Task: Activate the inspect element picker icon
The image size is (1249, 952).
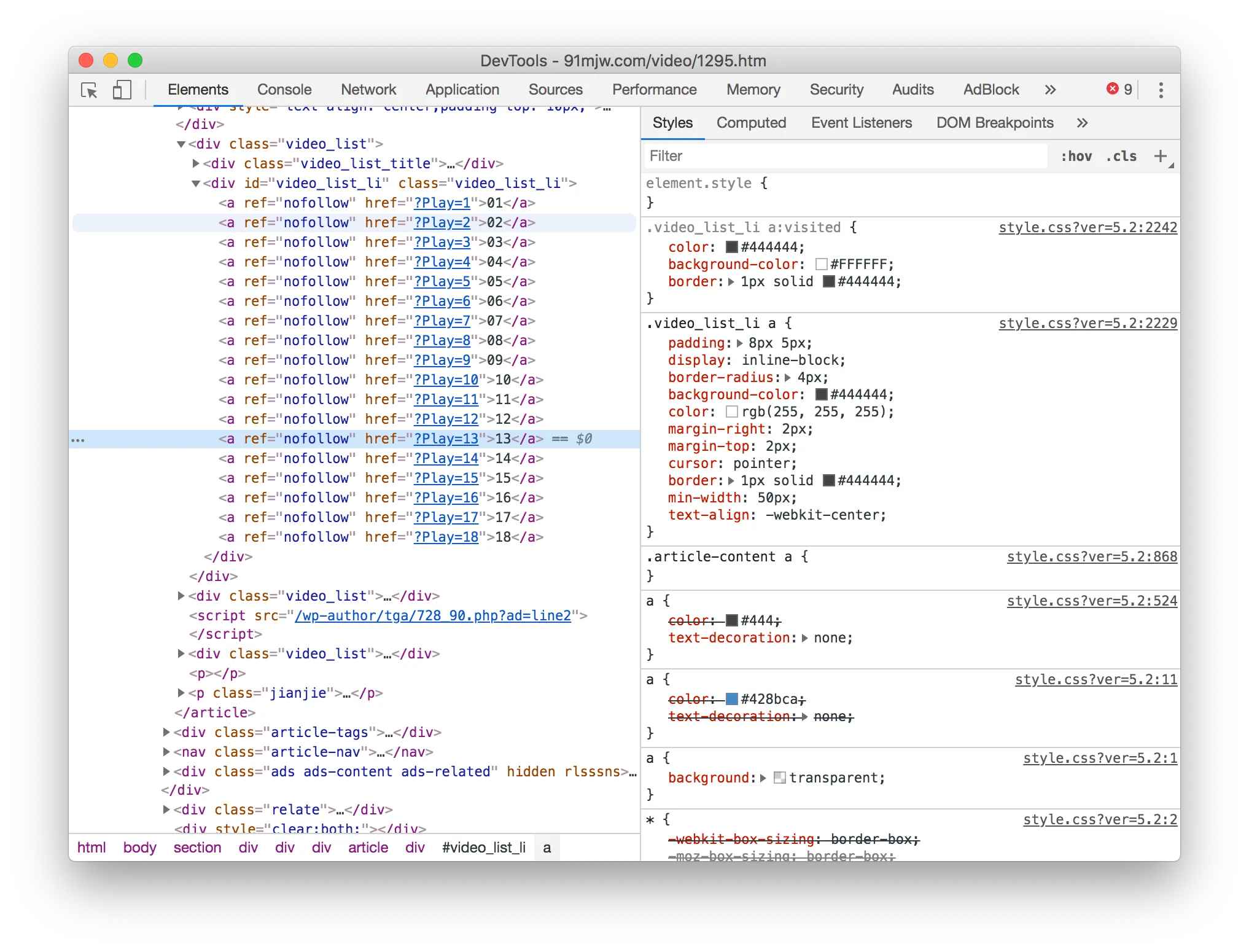Action: coord(90,90)
